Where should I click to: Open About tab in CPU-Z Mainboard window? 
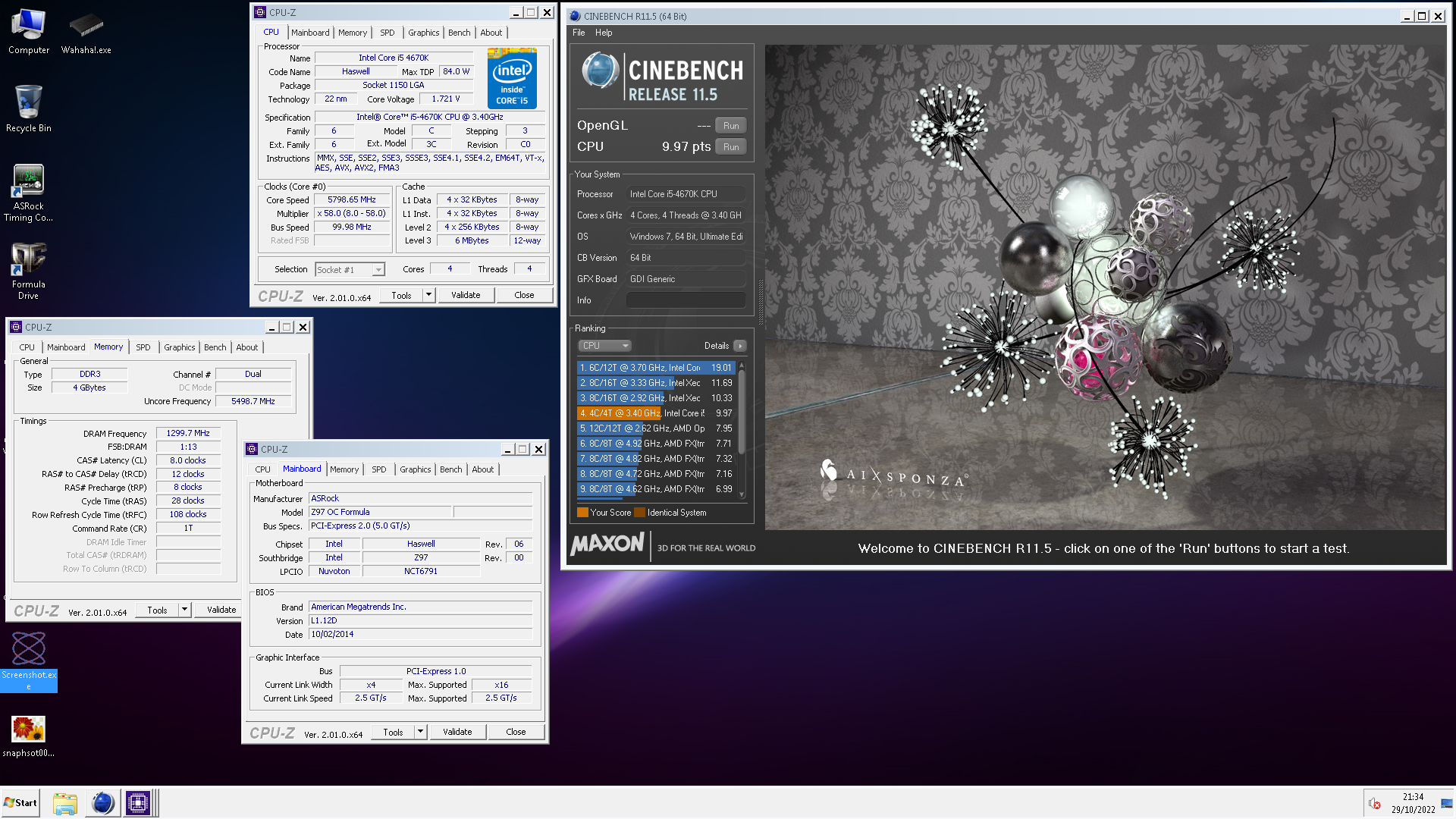tap(483, 469)
